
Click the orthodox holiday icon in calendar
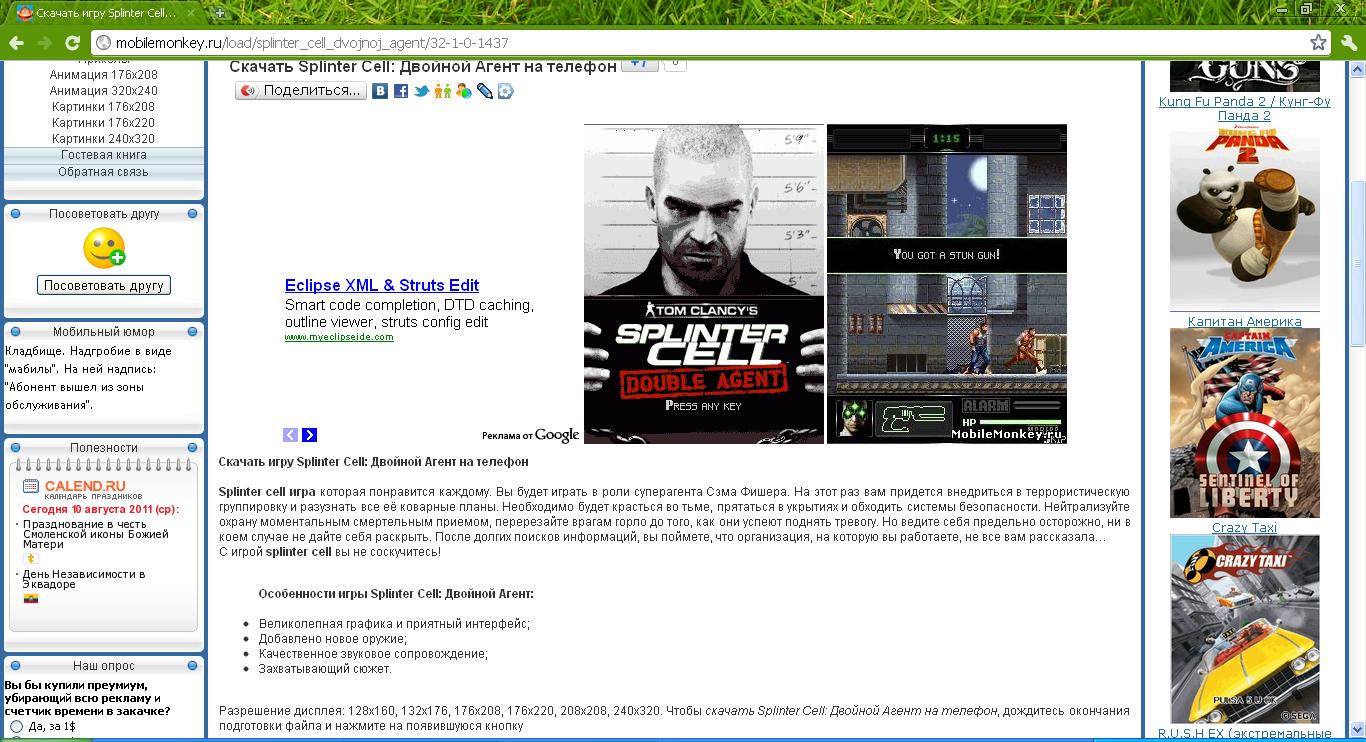click(x=30, y=559)
